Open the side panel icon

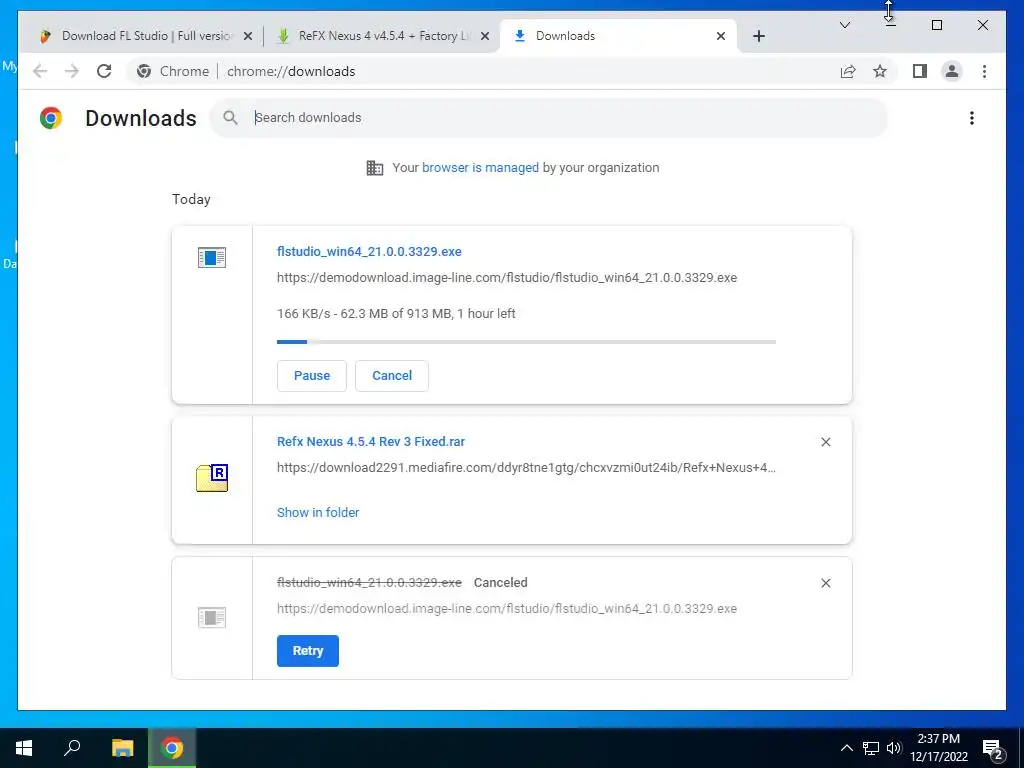920,71
